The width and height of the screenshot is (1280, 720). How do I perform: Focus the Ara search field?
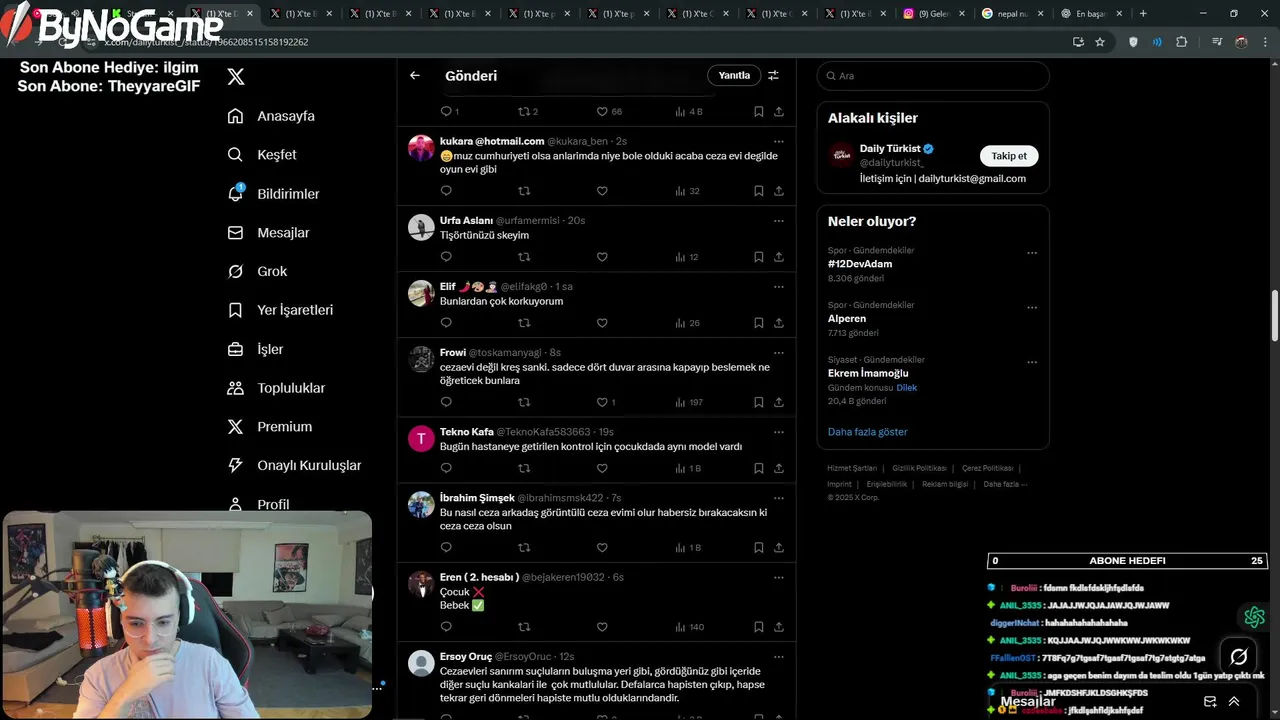(x=933, y=75)
